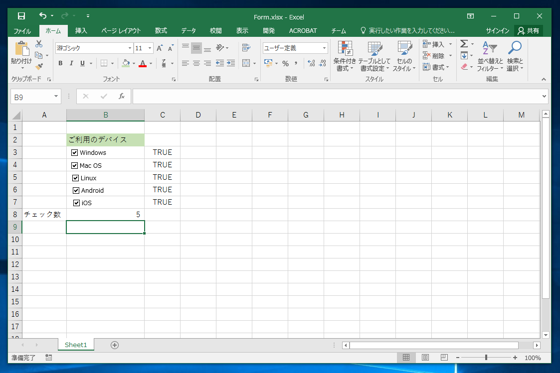Image resolution: width=560 pixels, height=373 pixels.
Task: Switch to the データ tab
Action: pos(188,31)
